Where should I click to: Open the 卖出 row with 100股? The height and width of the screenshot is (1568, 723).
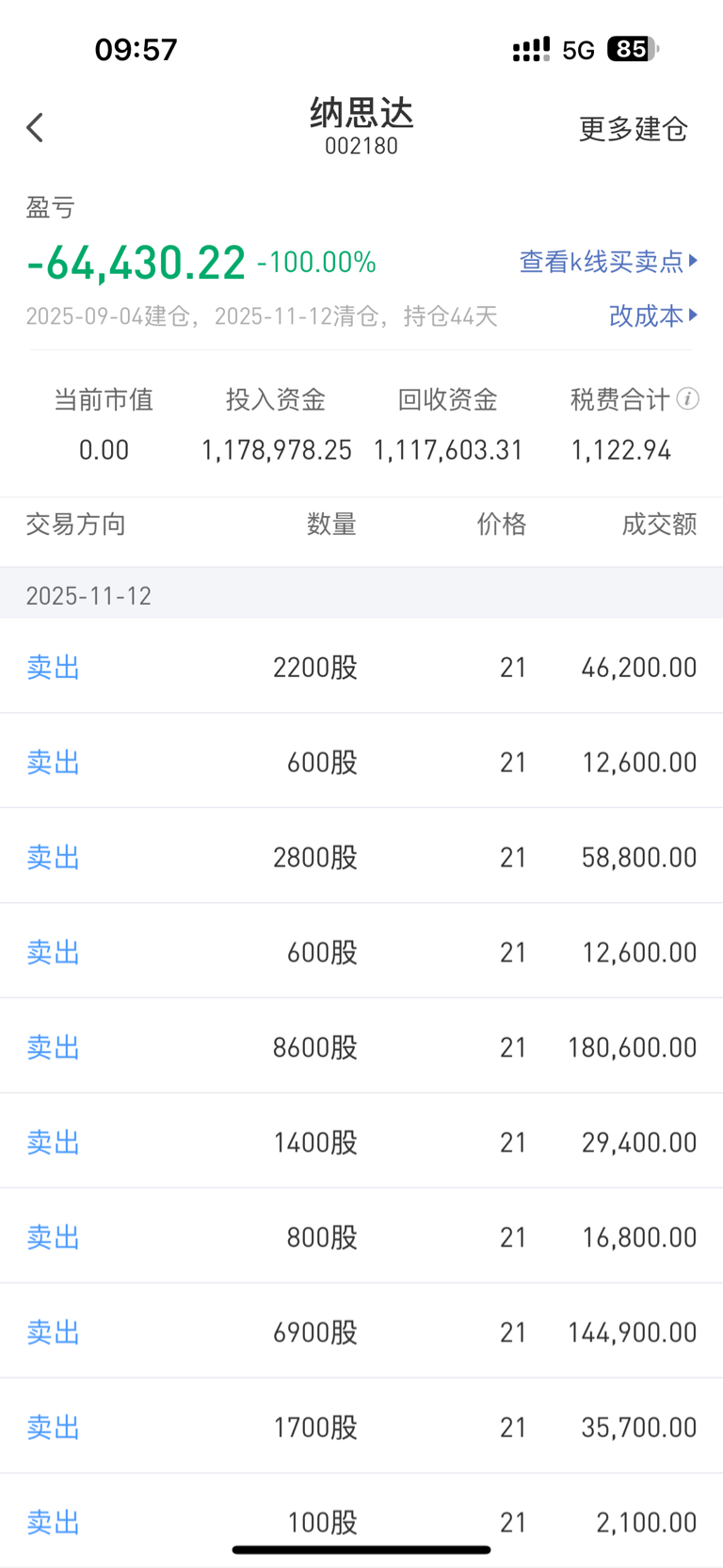coord(361,1521)
